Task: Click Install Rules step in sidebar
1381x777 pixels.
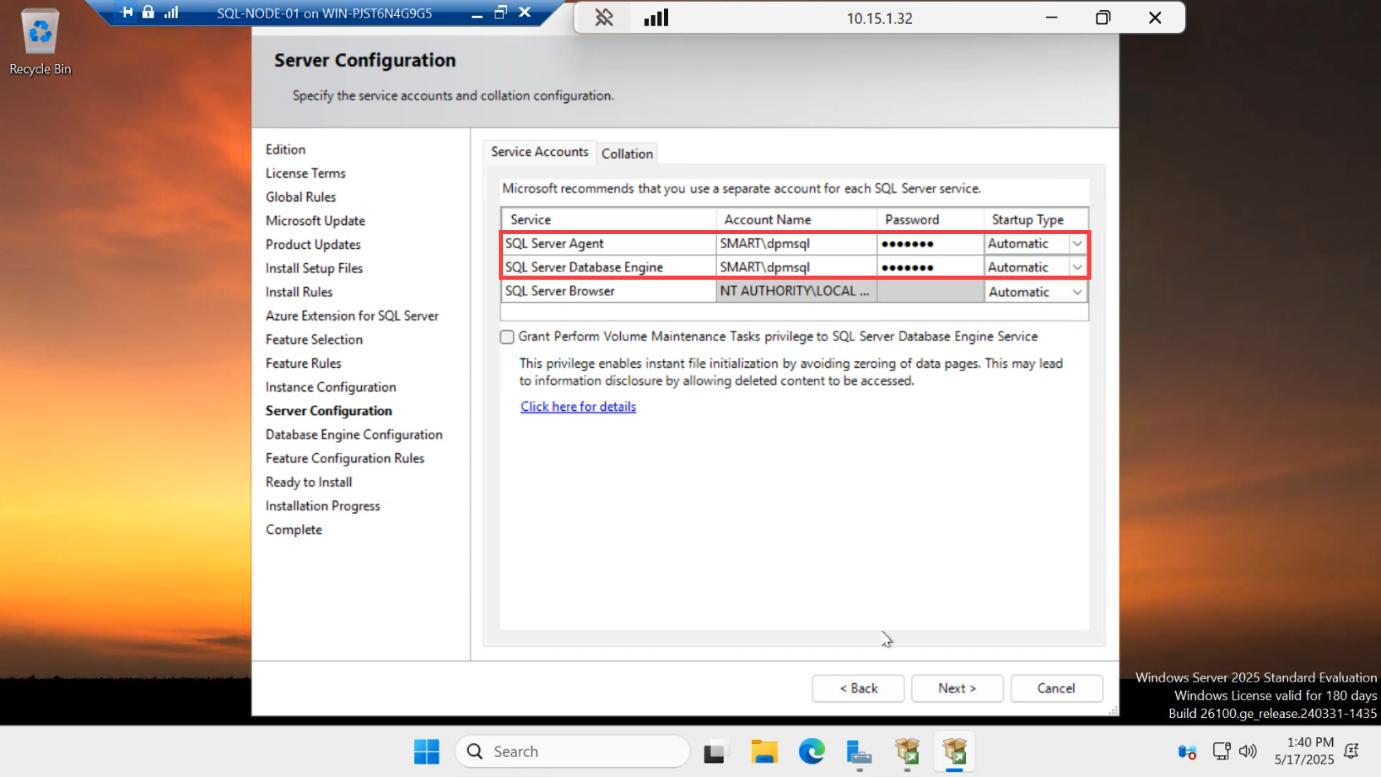Action: coord(299,293)
